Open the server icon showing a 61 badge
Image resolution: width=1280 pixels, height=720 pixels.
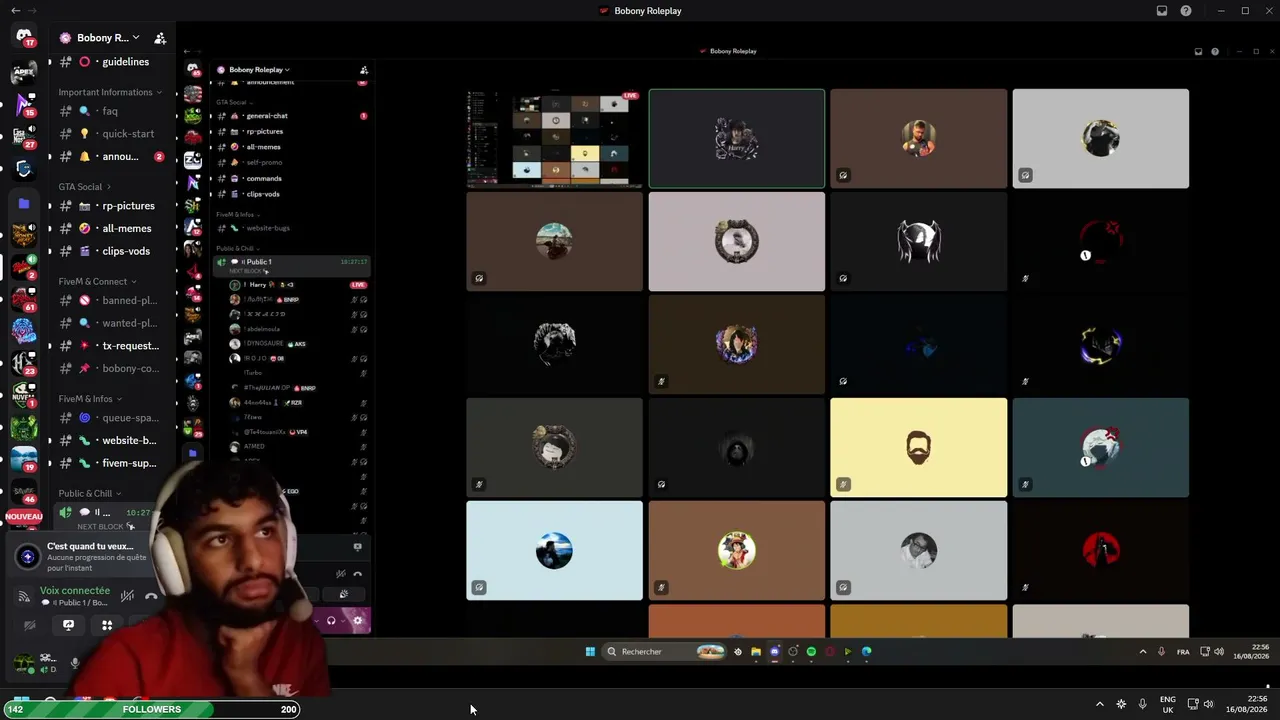click(x=24, y=299)
